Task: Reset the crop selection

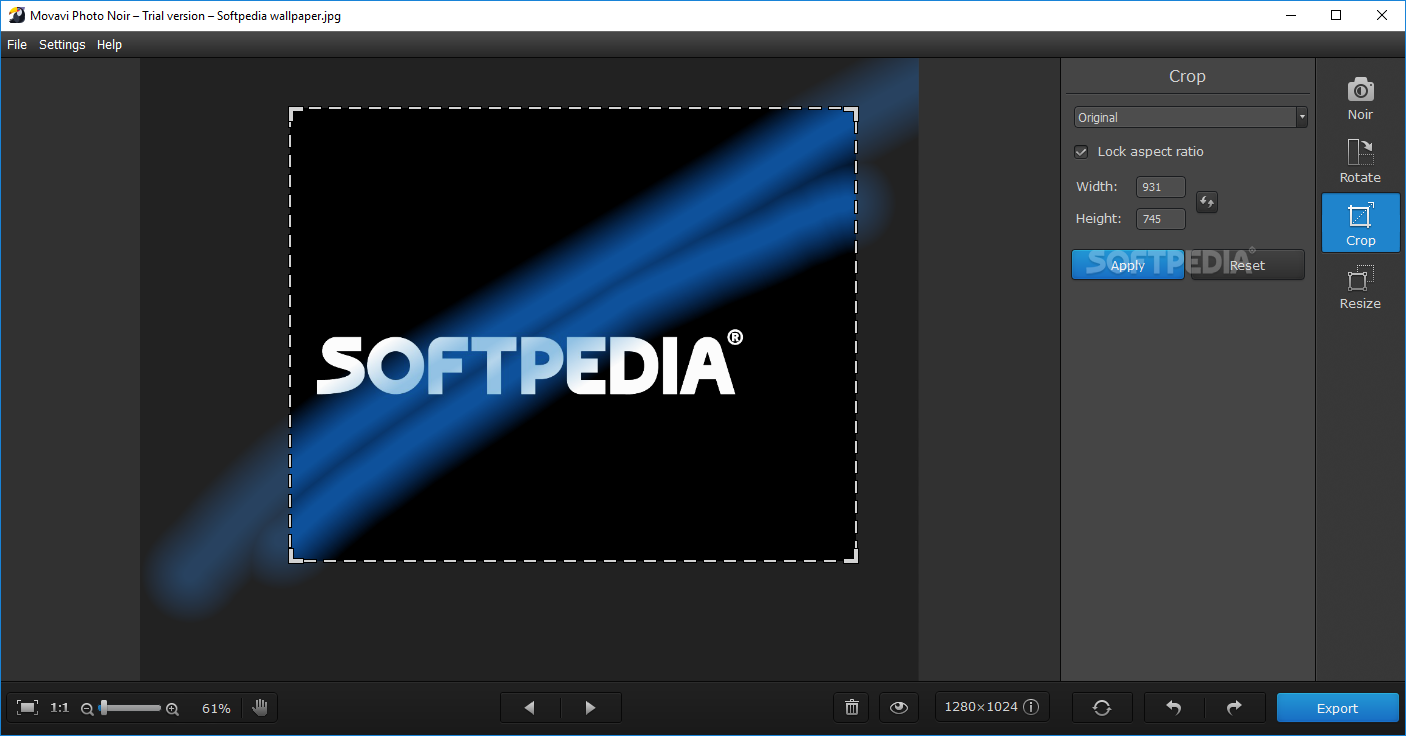Action: pyautogui.click(x=1248, y=265)
